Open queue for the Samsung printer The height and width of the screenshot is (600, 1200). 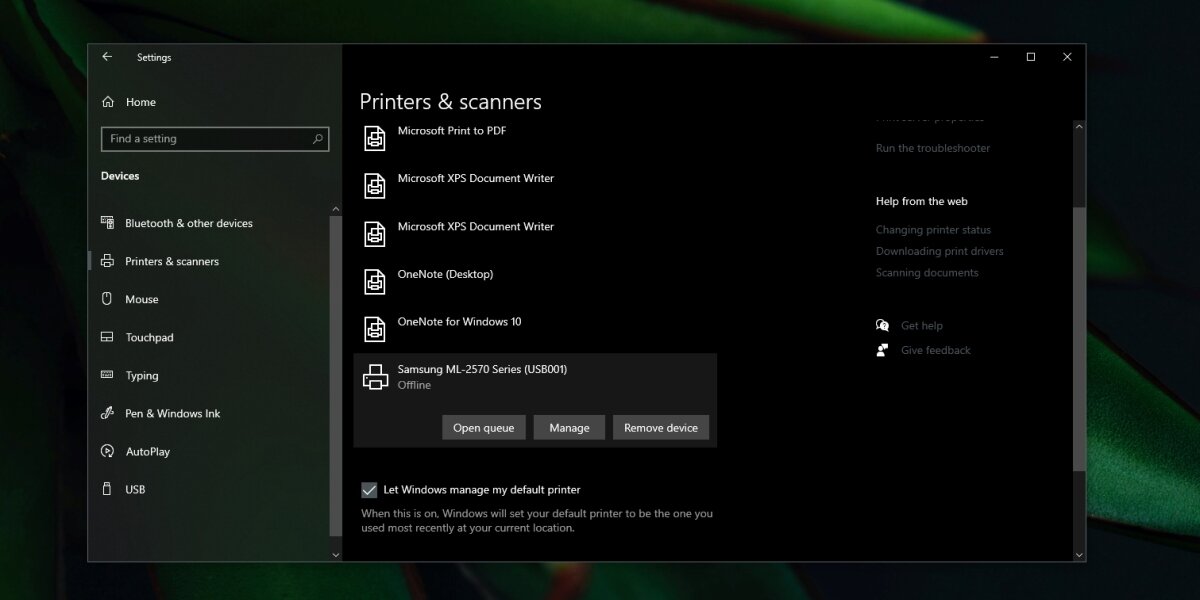coord(483,427)
